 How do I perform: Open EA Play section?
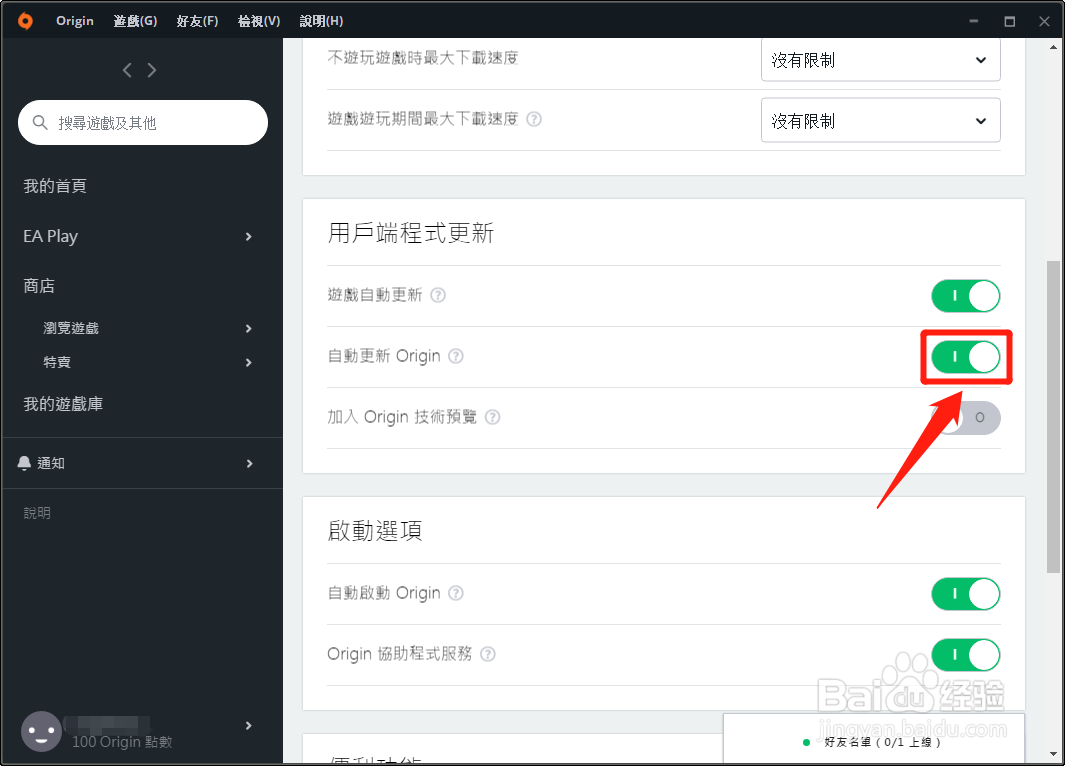pos(50,236)
